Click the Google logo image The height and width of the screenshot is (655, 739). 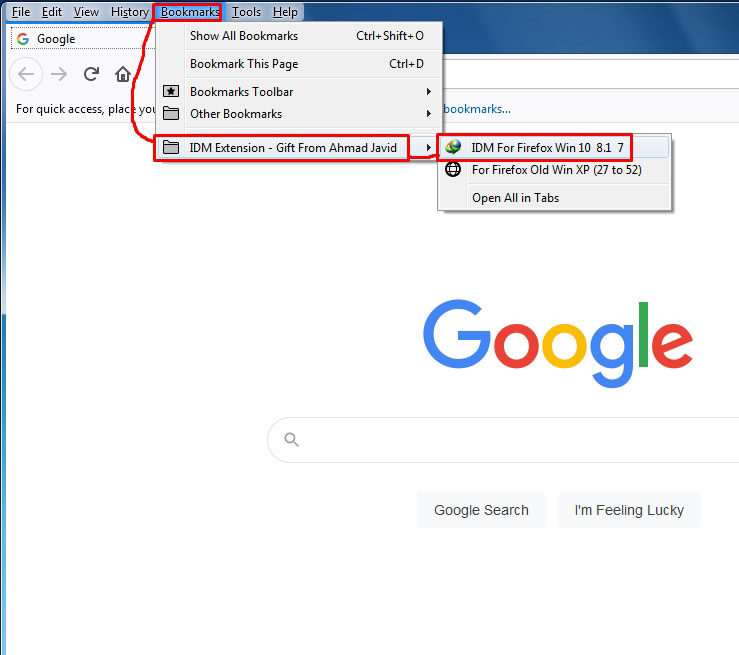coord(558,344)
